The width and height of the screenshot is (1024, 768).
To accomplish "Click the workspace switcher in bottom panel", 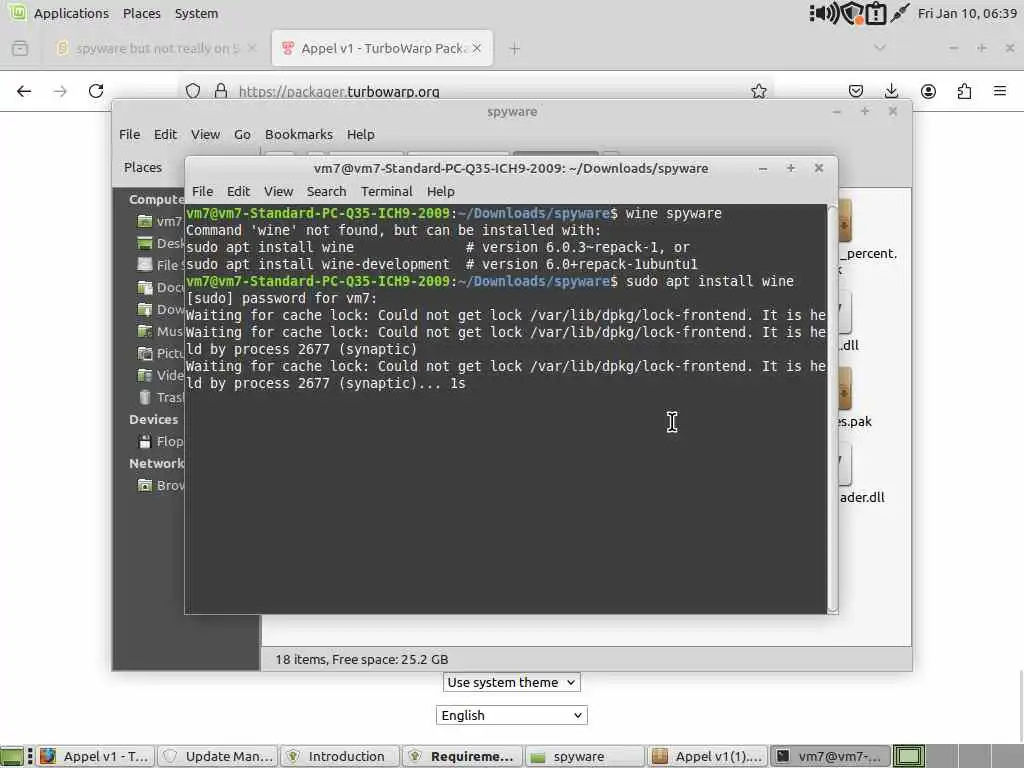I will (908, 756).
